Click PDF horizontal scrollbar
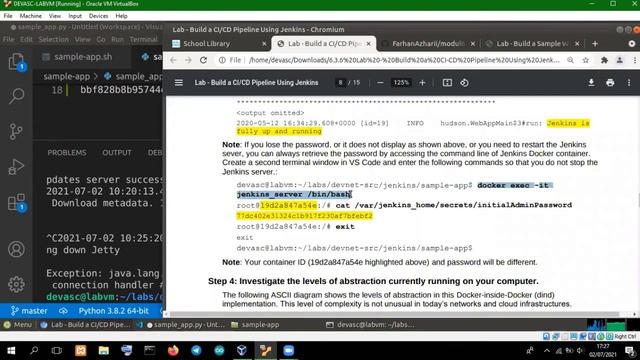 point(394,314)
